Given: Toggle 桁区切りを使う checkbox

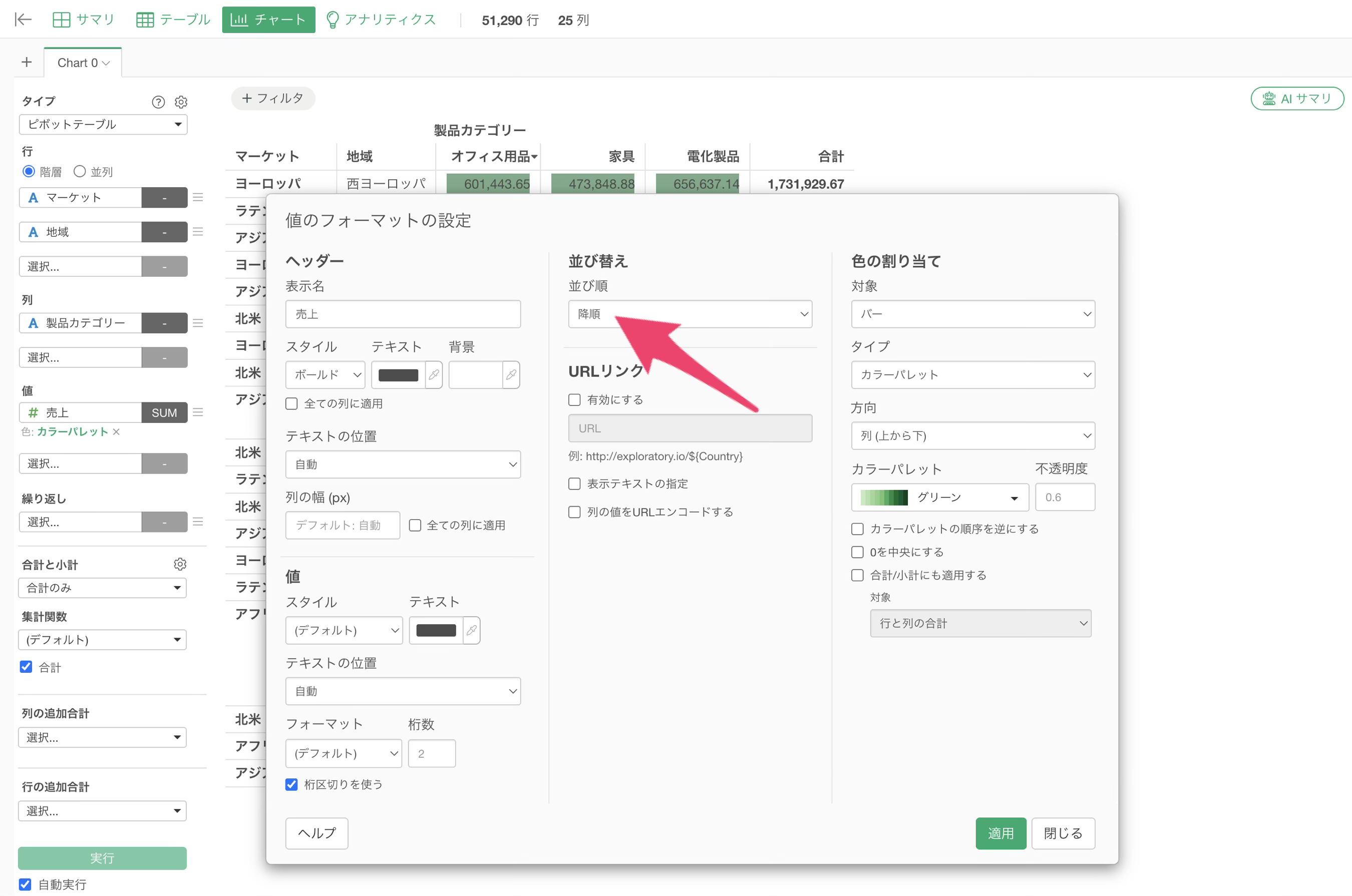Looking at the screenshot, I should (x=291, y=784).
